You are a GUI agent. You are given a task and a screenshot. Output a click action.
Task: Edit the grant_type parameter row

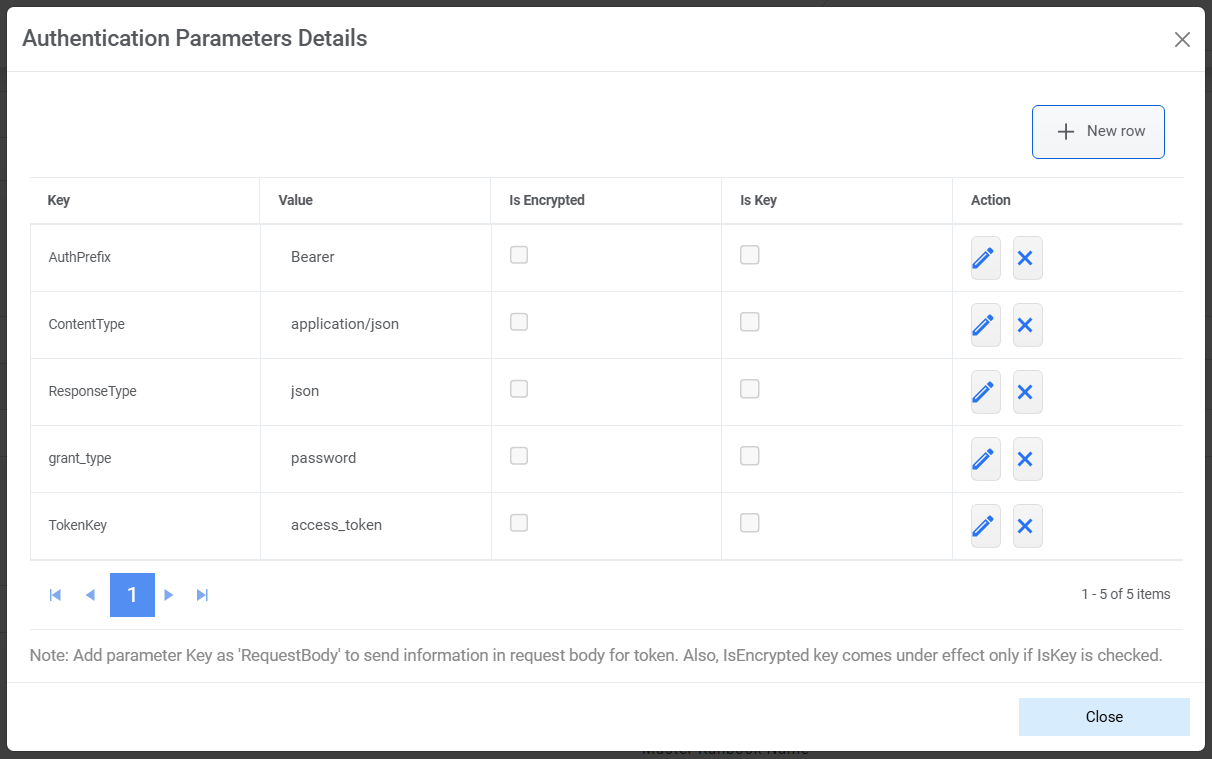[984, 458]
